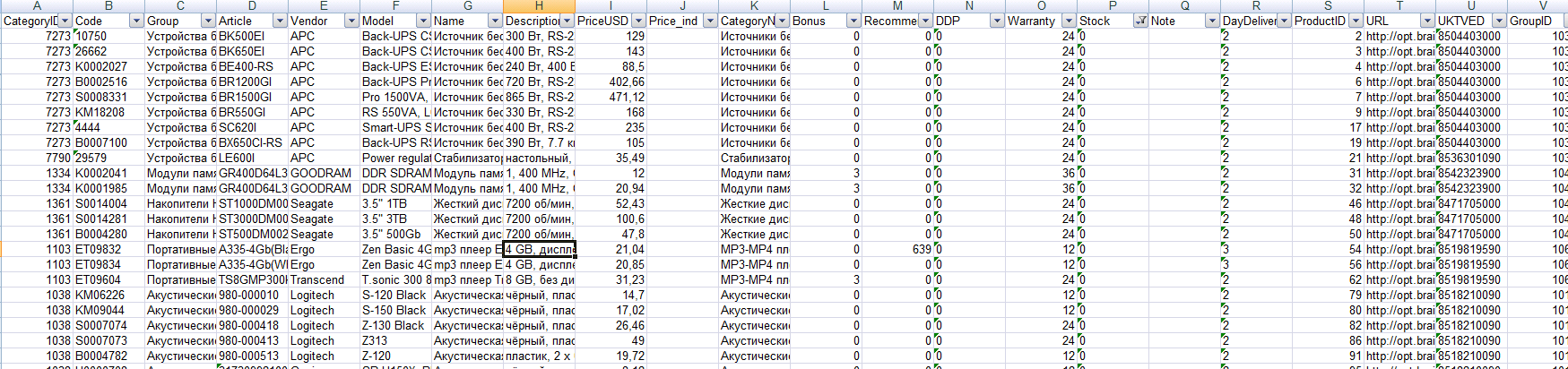Open the DDP column filter dropdown
Screen dimensions: 1568x369
pyautogui.click(x=997, y=21)
